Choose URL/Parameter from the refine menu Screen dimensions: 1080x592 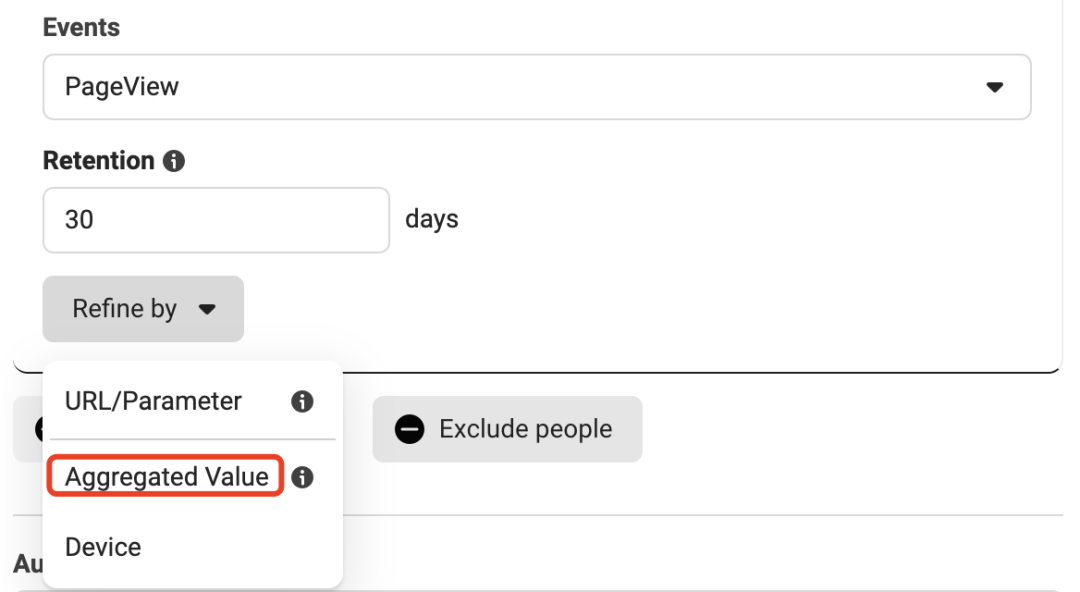coord(153,402)
